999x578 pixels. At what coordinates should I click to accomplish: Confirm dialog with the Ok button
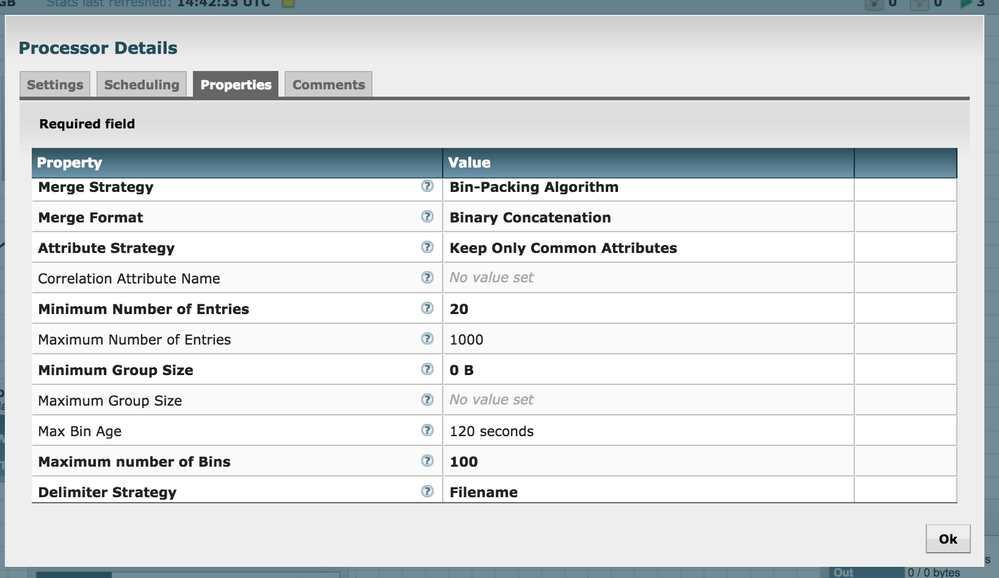pyautogui.click(x=948, y=539)
